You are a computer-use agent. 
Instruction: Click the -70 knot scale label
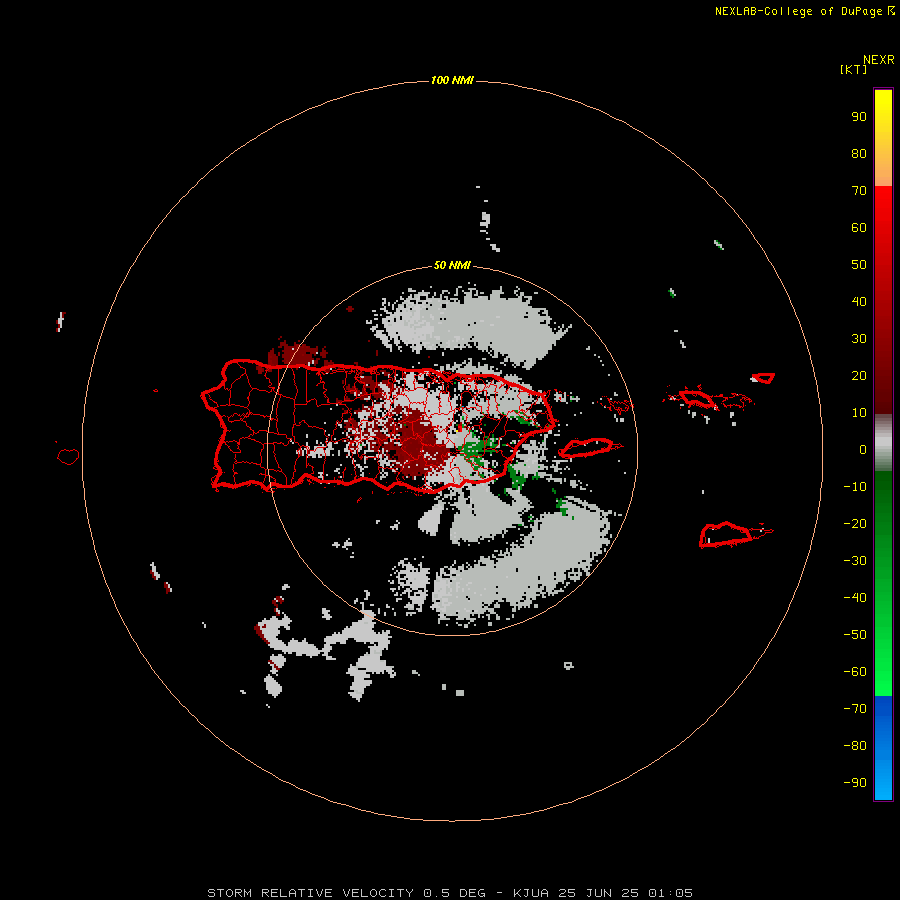coord(855,709)
